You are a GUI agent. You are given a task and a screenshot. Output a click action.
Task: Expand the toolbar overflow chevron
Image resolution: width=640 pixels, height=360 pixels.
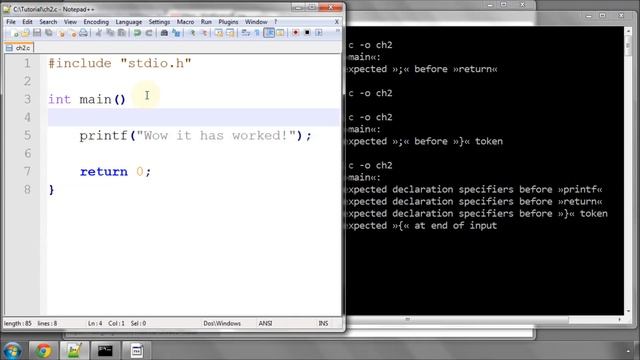coord(337,32)
